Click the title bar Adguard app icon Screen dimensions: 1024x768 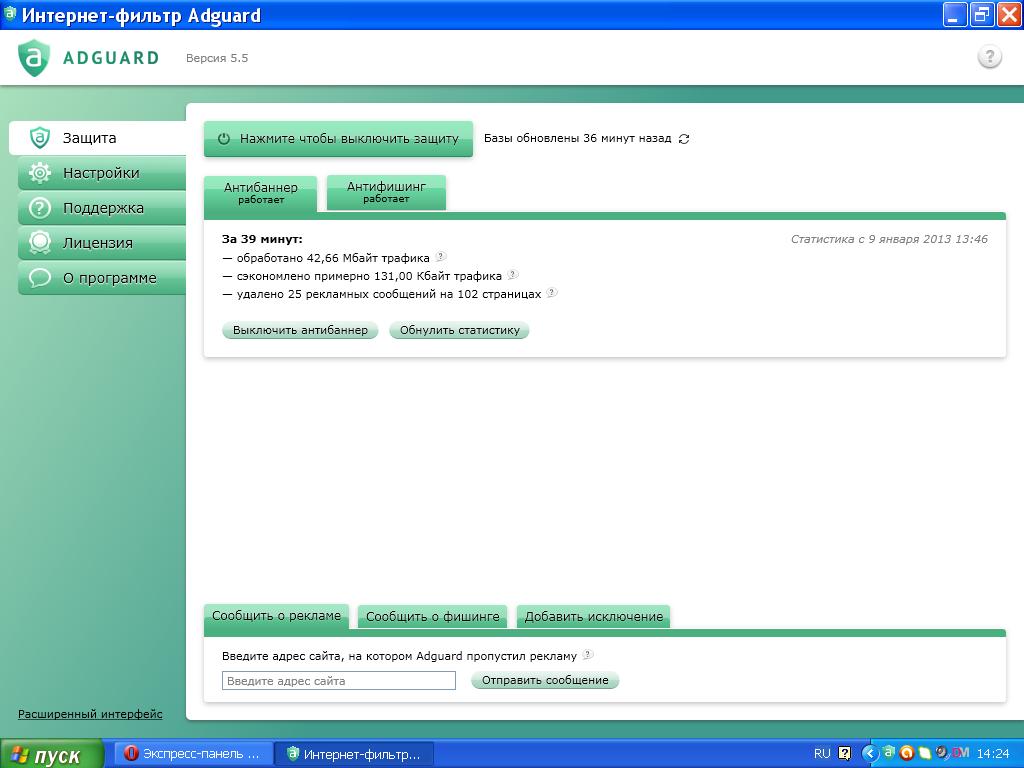pyautogui.click(x=10, y=13)
